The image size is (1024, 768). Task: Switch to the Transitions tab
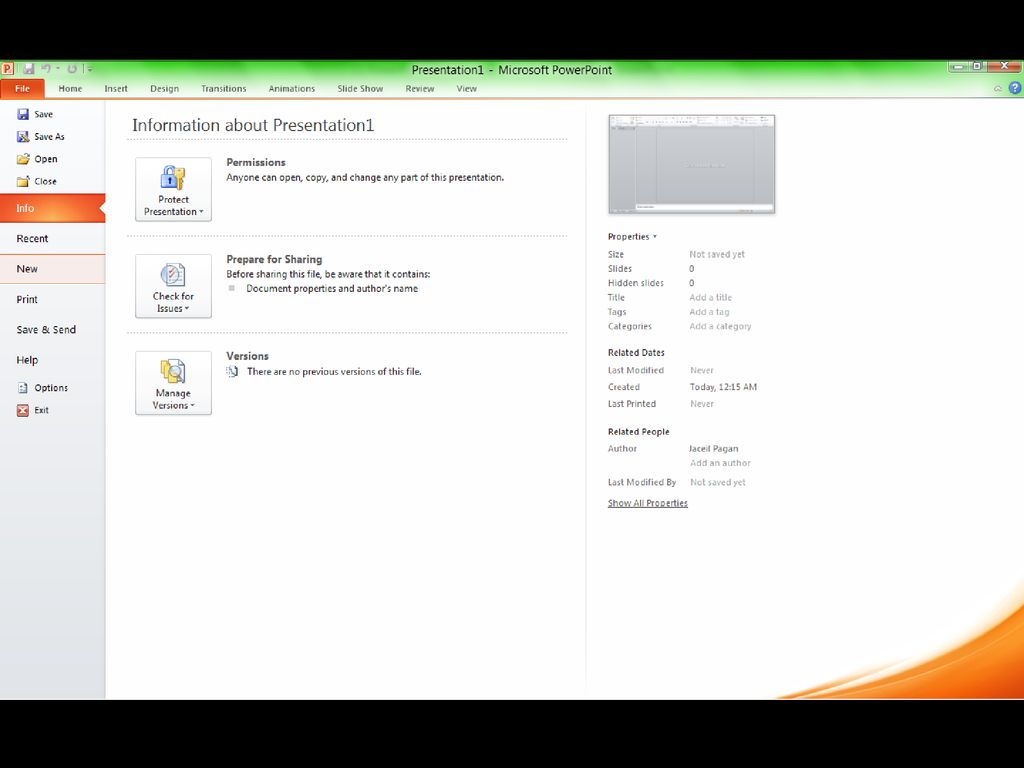coord(223,88)
